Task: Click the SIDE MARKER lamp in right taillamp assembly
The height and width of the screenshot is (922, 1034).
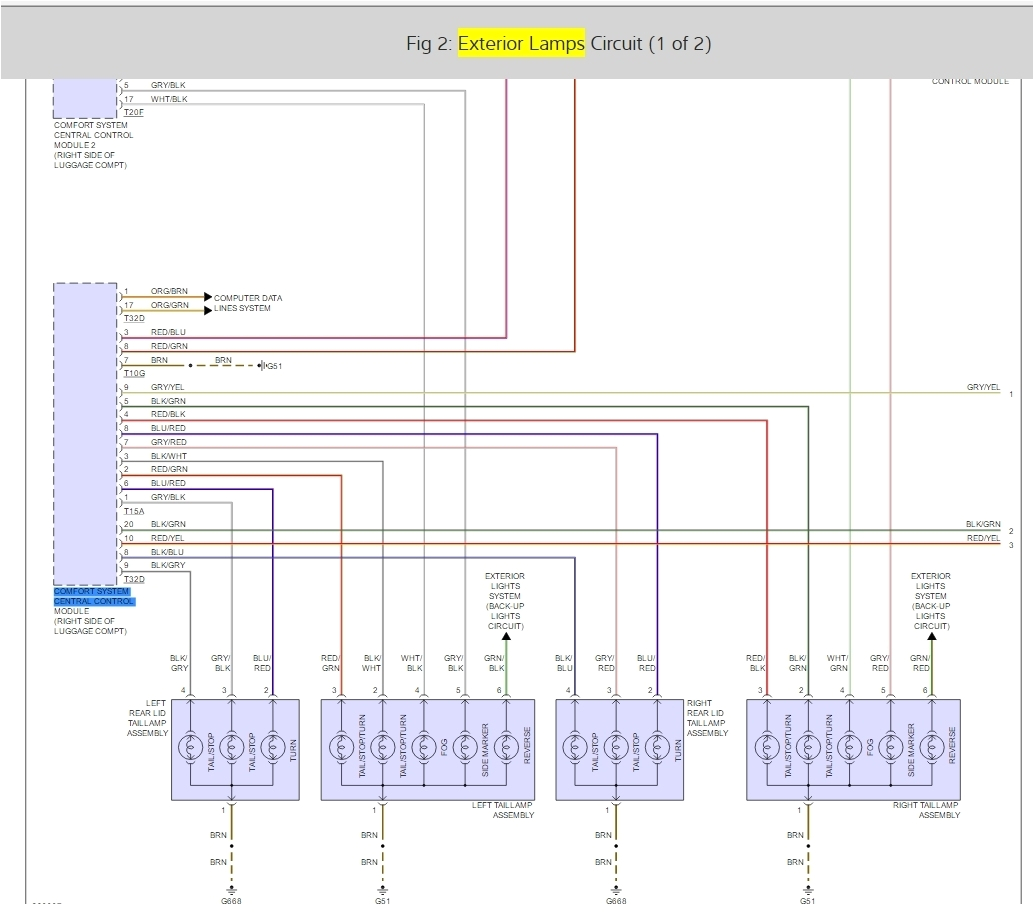Action: [x=889, y=747]
